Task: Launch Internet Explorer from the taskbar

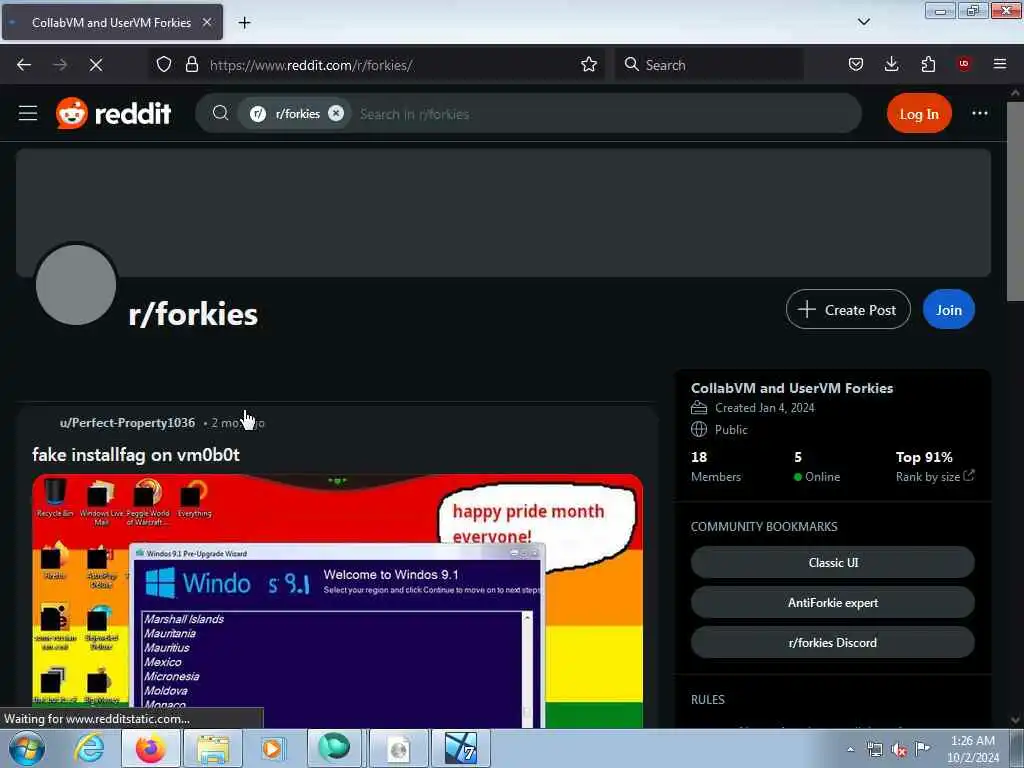Action: point(89,748)
